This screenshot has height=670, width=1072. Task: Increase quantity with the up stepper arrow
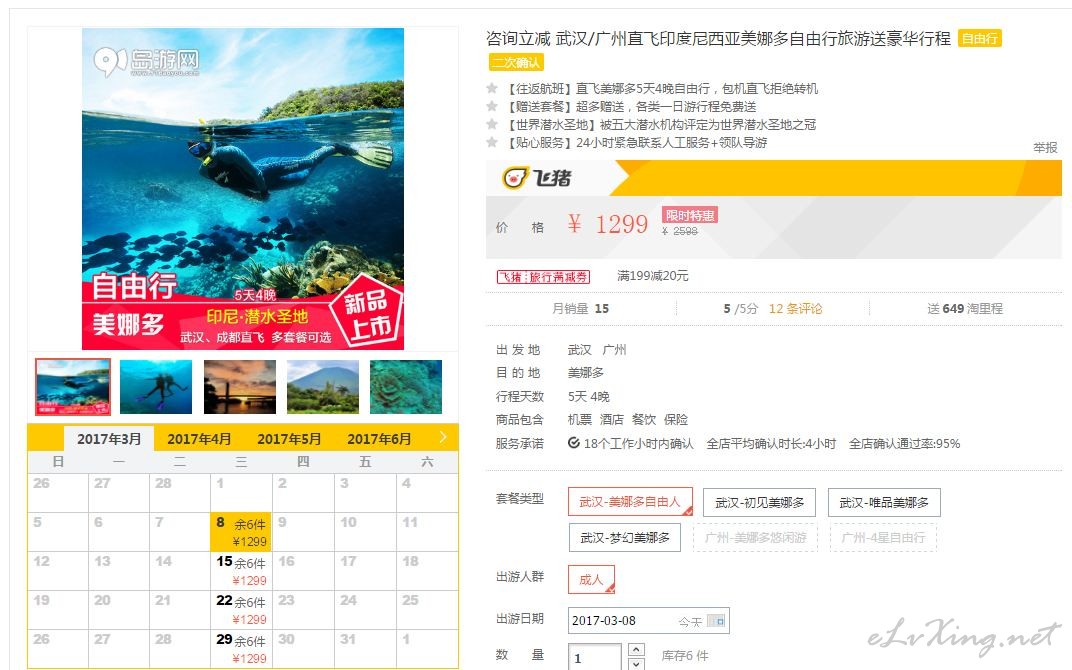pyautogui.click(x=636, y=649)
